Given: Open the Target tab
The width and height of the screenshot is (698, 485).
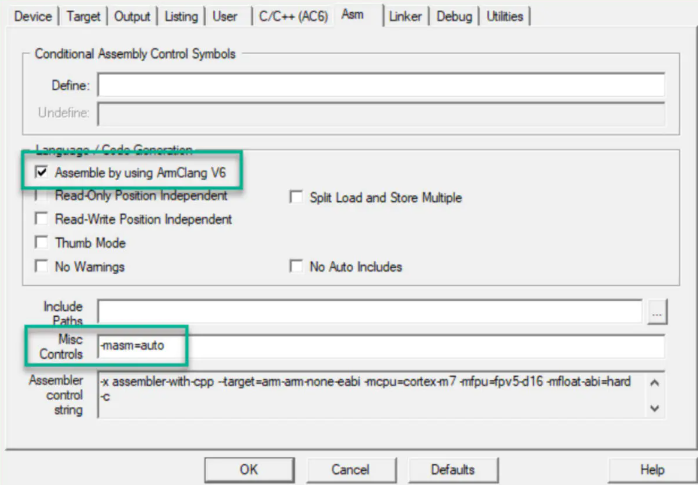Looking at the screenshot, I should pyautogui.click(x=84, y=16).
